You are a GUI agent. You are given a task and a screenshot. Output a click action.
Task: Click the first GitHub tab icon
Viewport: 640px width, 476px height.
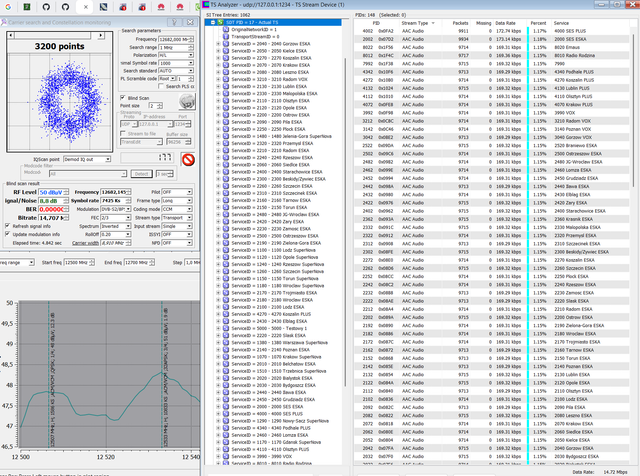[46, 7]
